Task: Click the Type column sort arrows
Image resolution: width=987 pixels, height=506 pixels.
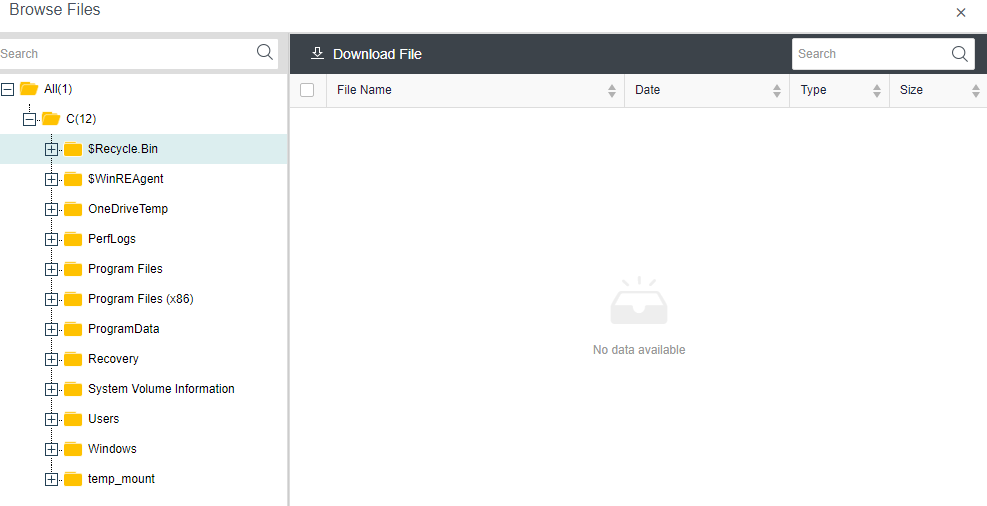Action: pyautogui.click(x=877, y=91)
